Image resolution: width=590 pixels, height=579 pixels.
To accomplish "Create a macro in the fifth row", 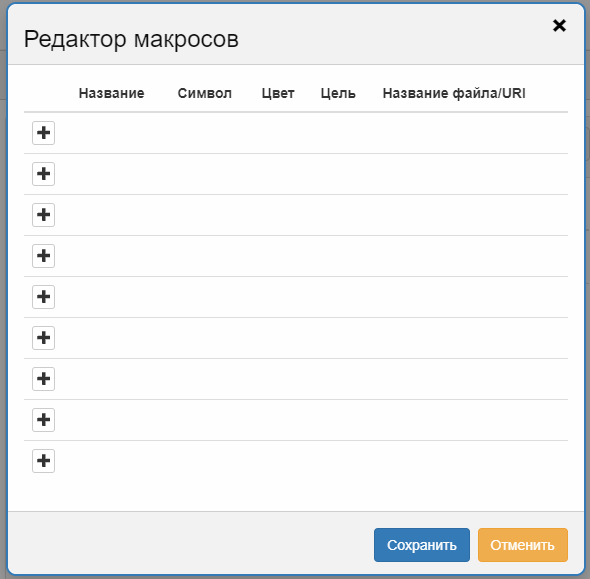I will click(43, 297).
